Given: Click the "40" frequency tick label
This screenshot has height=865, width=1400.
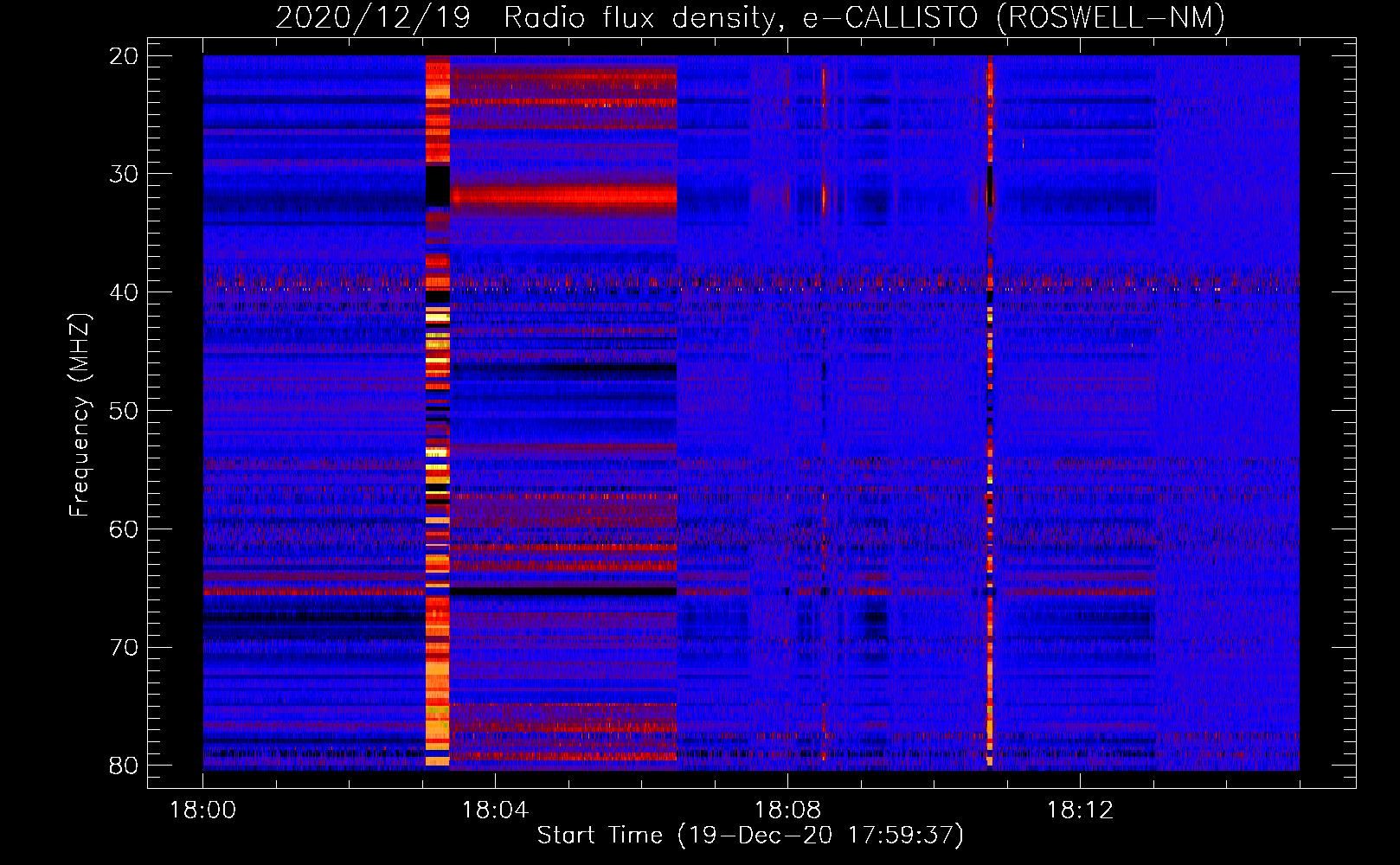Looking at the screenshot, I should pyautogui.click(x=124, y=292).
